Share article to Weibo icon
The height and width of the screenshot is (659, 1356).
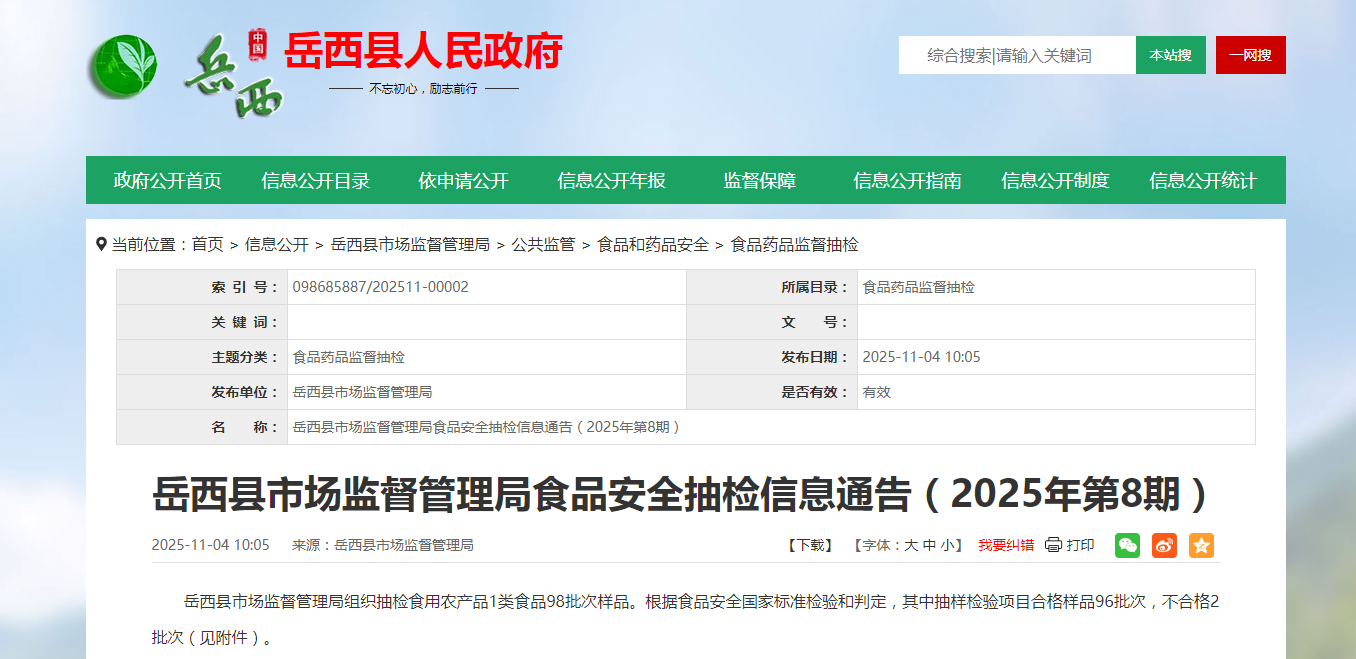(x=1164, y=545)
